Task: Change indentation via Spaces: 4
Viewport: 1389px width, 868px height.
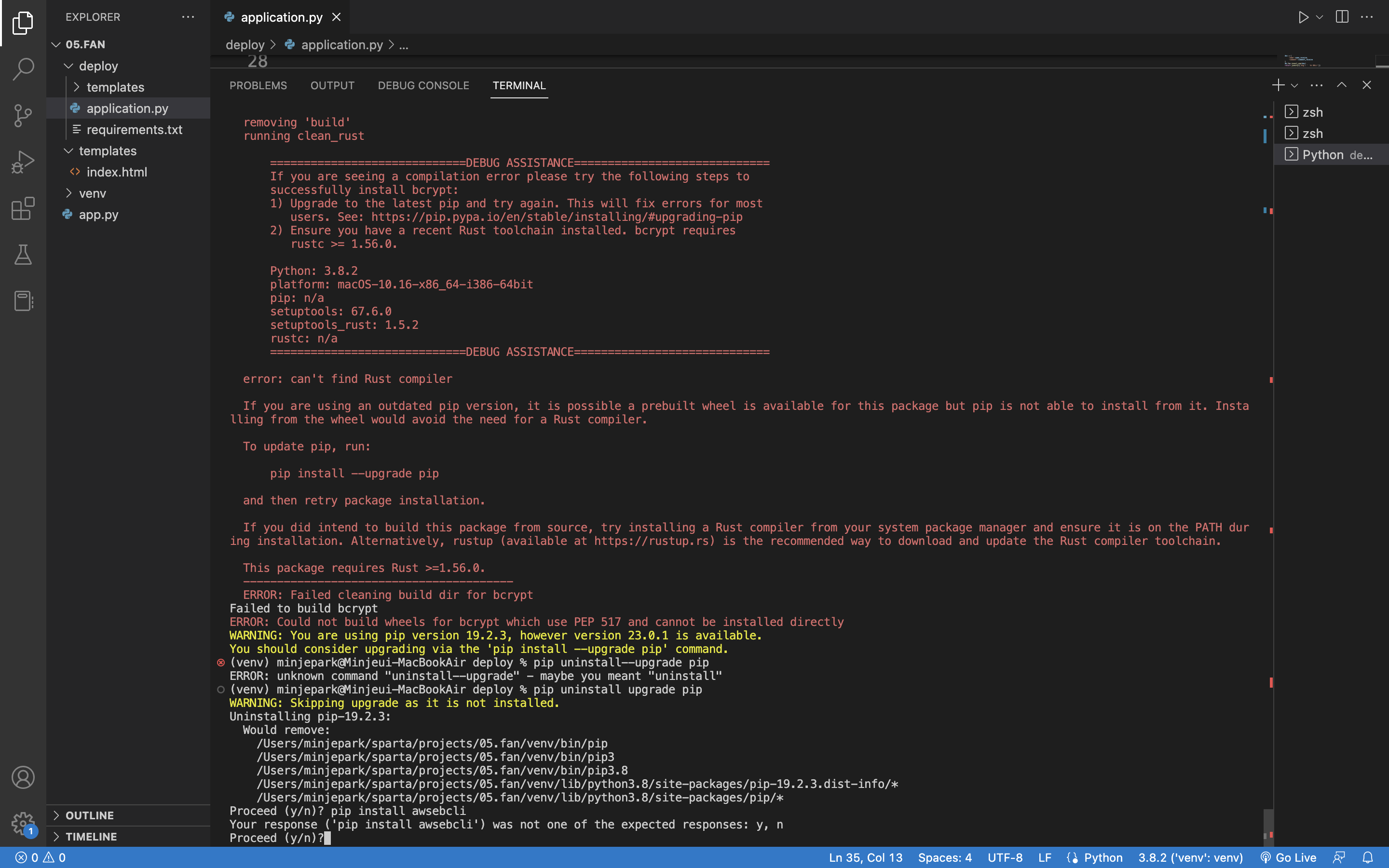Action: coord(945,858)
